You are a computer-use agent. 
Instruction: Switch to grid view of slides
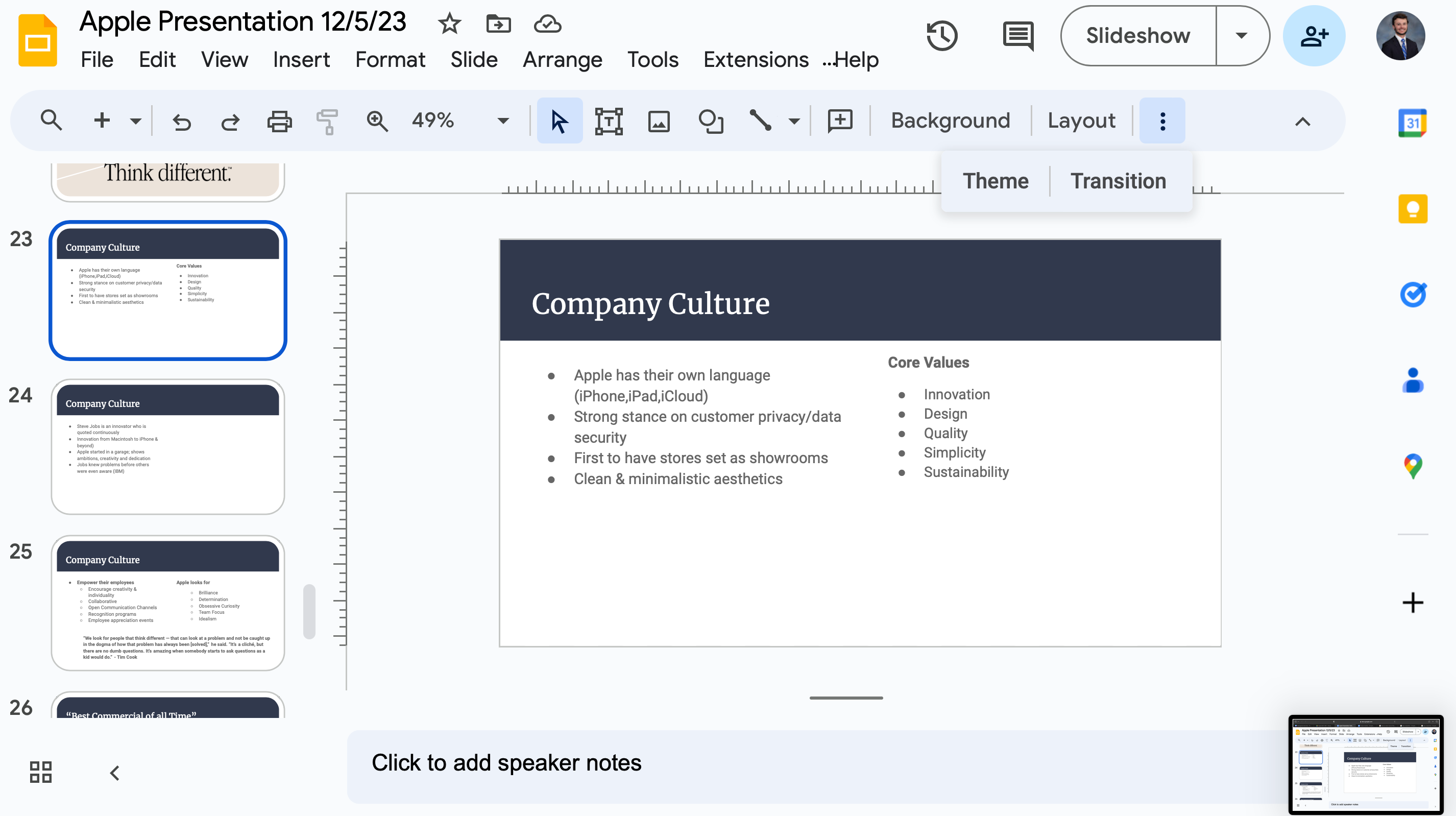coord(40,772)
